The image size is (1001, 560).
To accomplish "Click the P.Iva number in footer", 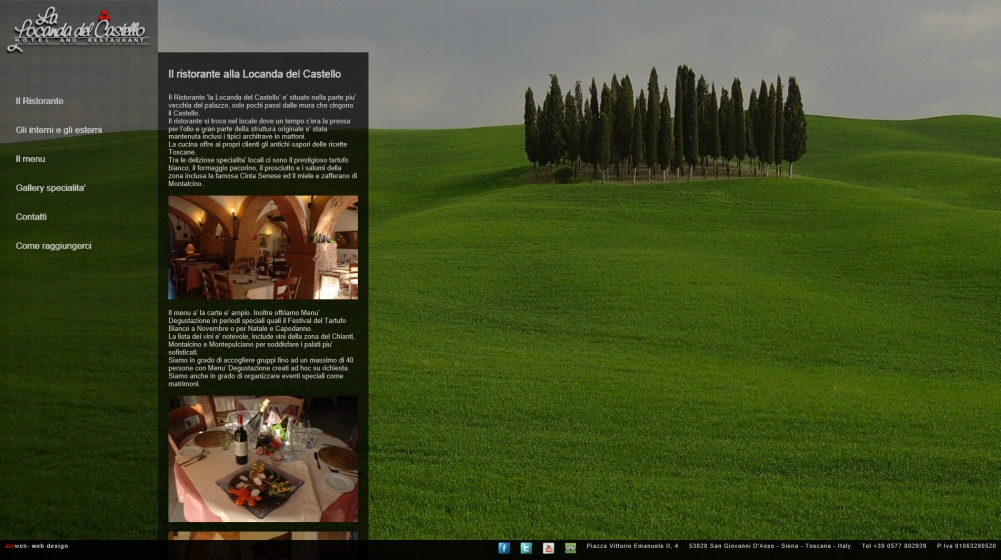I will coord(967,546).
